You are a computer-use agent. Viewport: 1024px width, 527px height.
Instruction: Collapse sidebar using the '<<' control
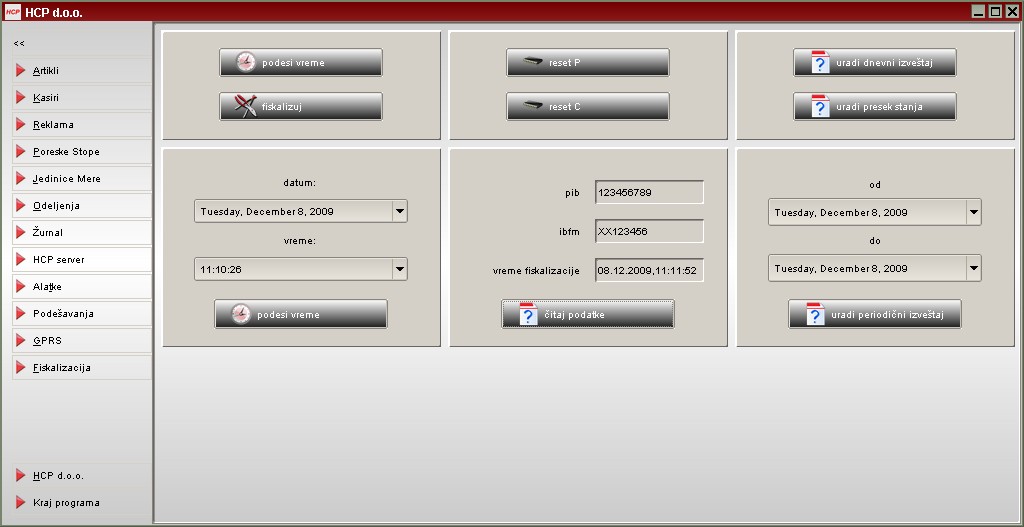19,44
